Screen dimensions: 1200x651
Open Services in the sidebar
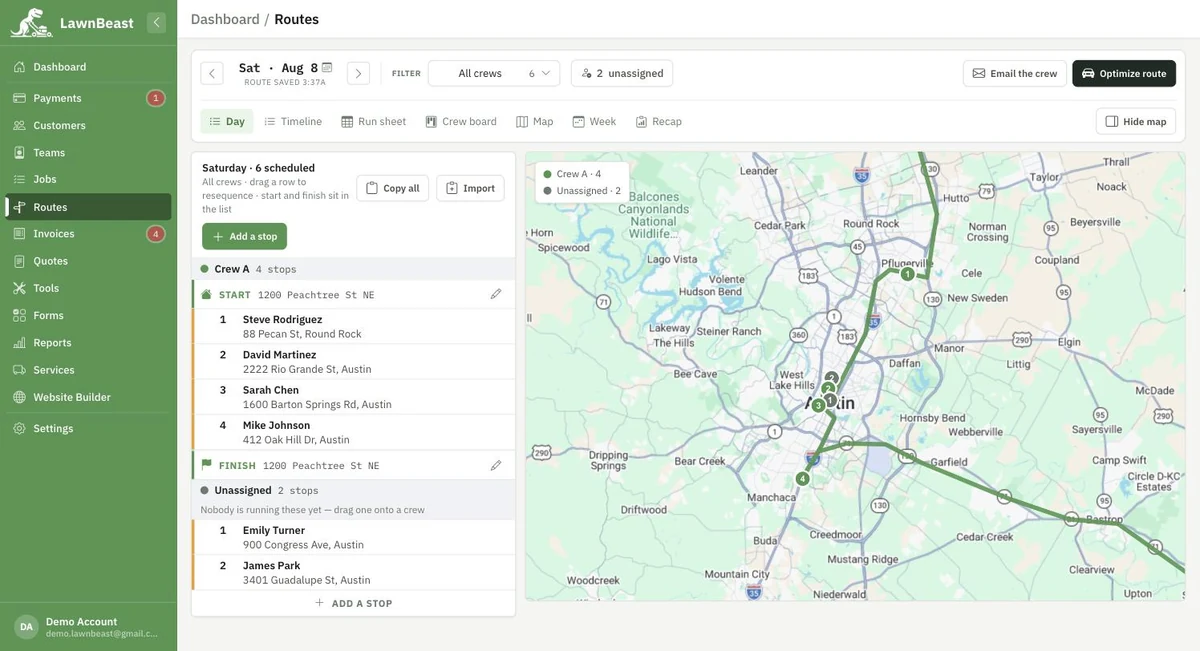pos(88,369)
